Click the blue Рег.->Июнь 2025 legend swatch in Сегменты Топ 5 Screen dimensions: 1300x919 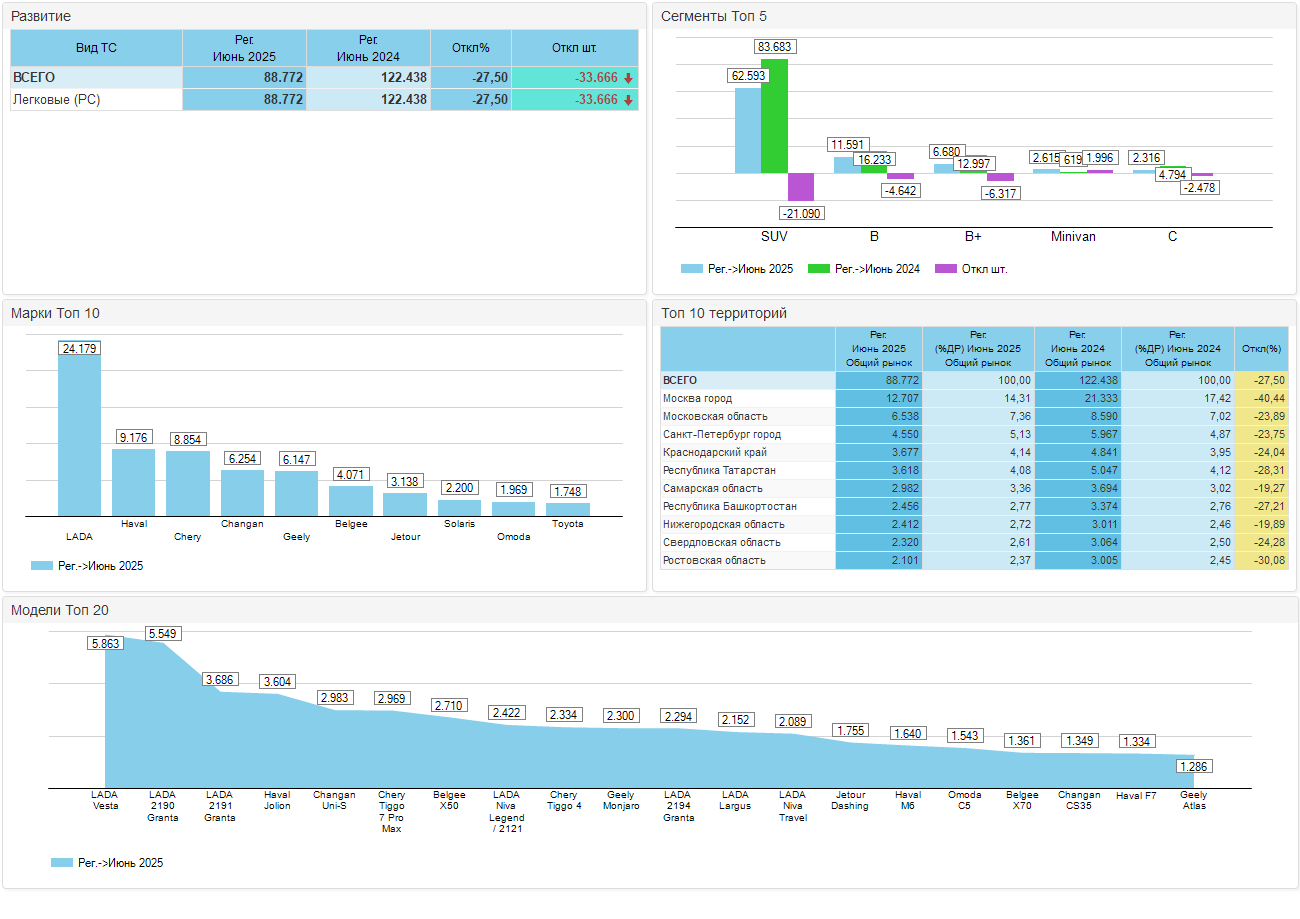692,269
